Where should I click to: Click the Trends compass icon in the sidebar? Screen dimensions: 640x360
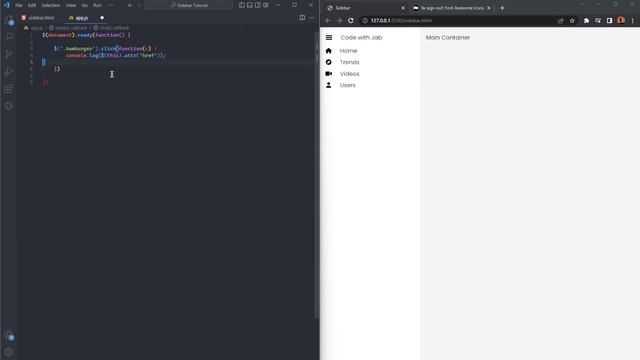click(x=329, y=62)
